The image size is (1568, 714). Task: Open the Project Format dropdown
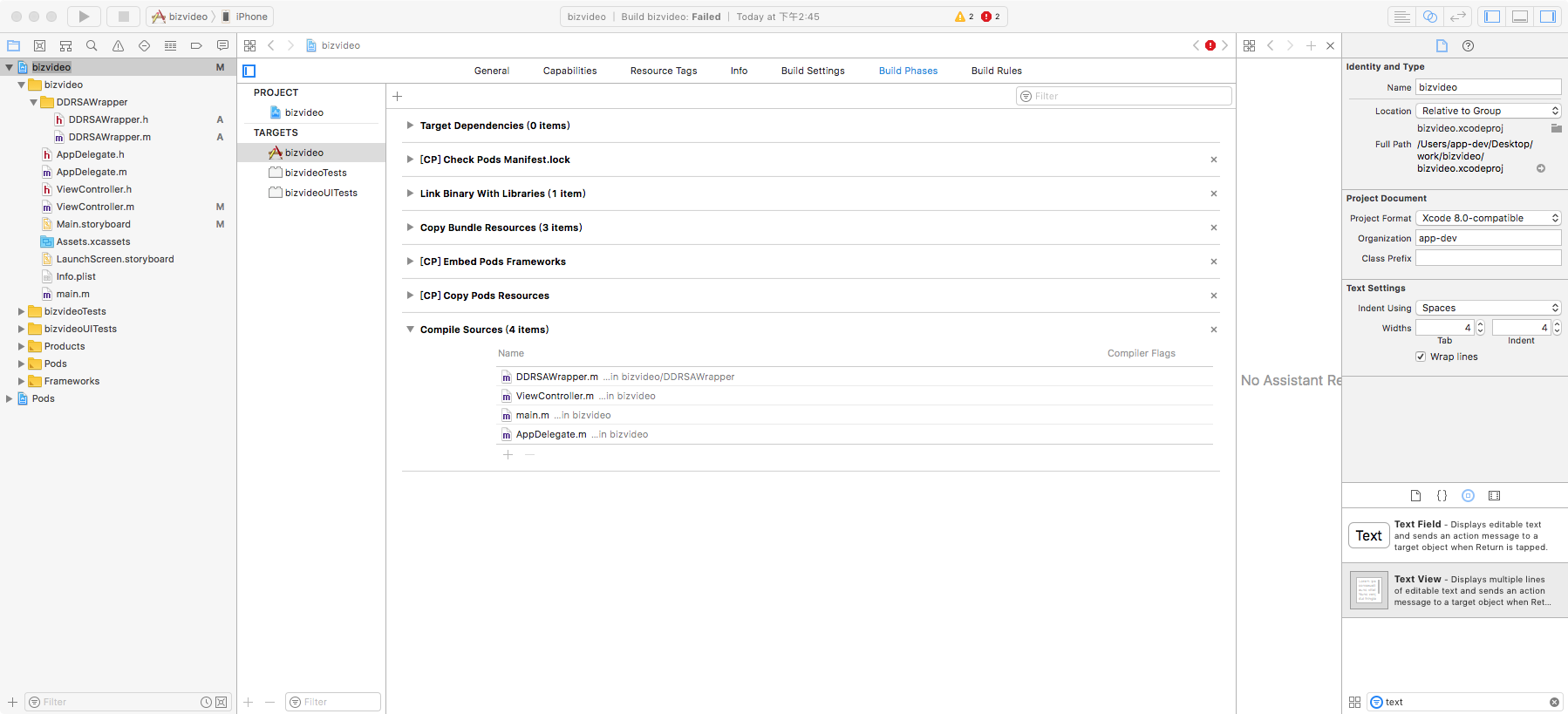coord(1489,218)
